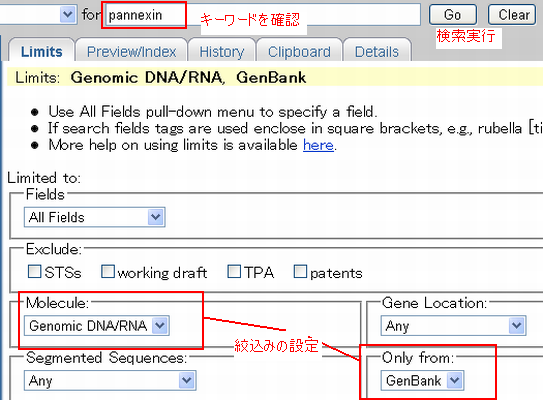543x400 pixels.
Task: Expand the All Fields dropdown
Action: pos(95,217)
